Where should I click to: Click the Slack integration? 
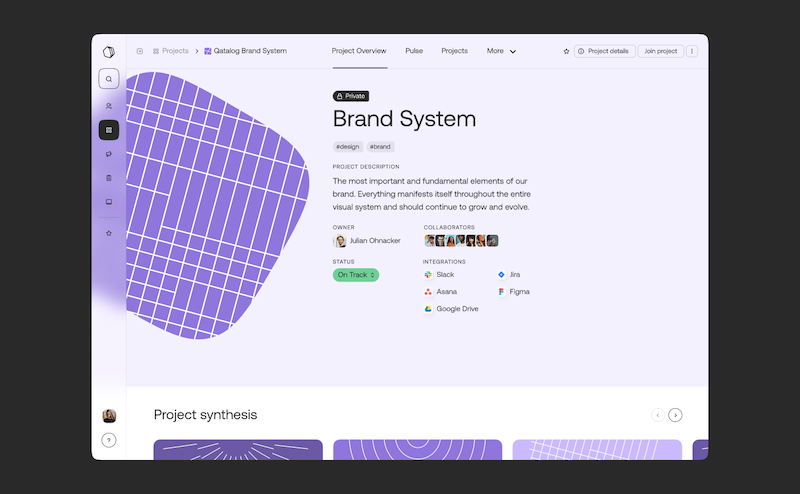click(439, 275)
